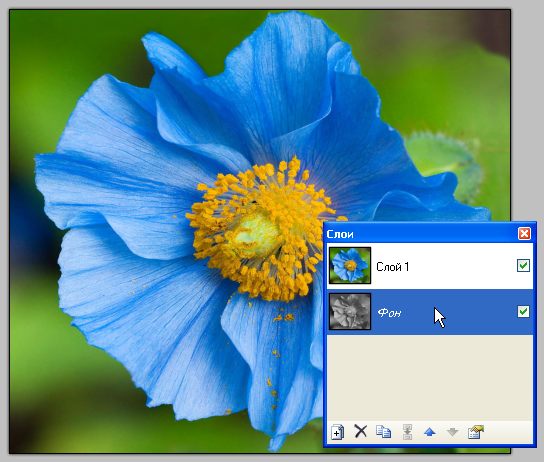The image size is (544, 462).
Task: Open layer properties icon
Action: [x=476, y=432]
